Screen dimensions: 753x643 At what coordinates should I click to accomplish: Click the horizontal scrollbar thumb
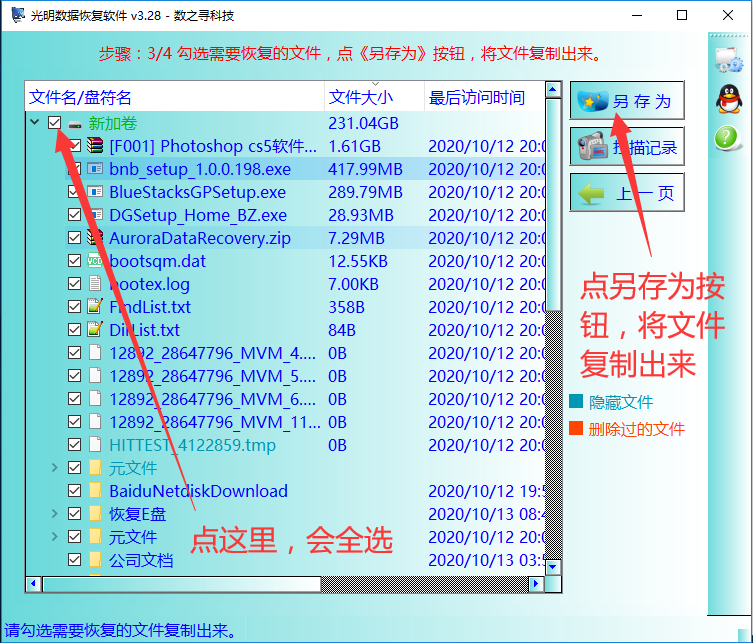pos(182,584)
